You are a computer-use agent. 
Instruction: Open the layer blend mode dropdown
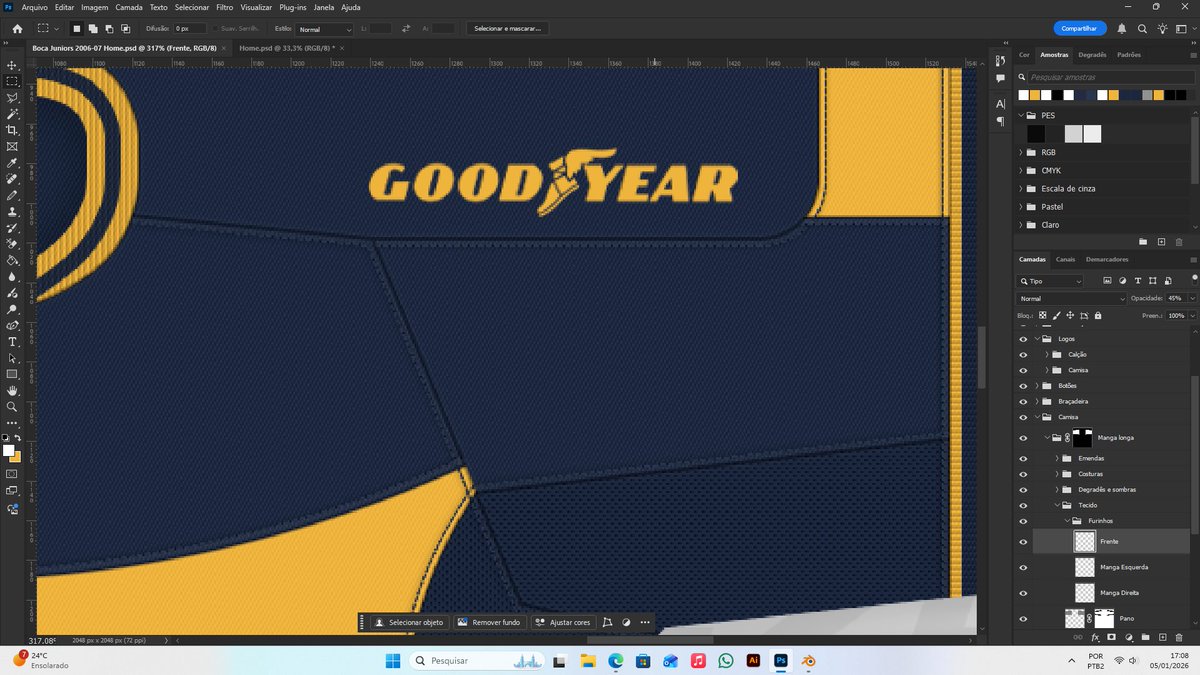[1072, 299]
